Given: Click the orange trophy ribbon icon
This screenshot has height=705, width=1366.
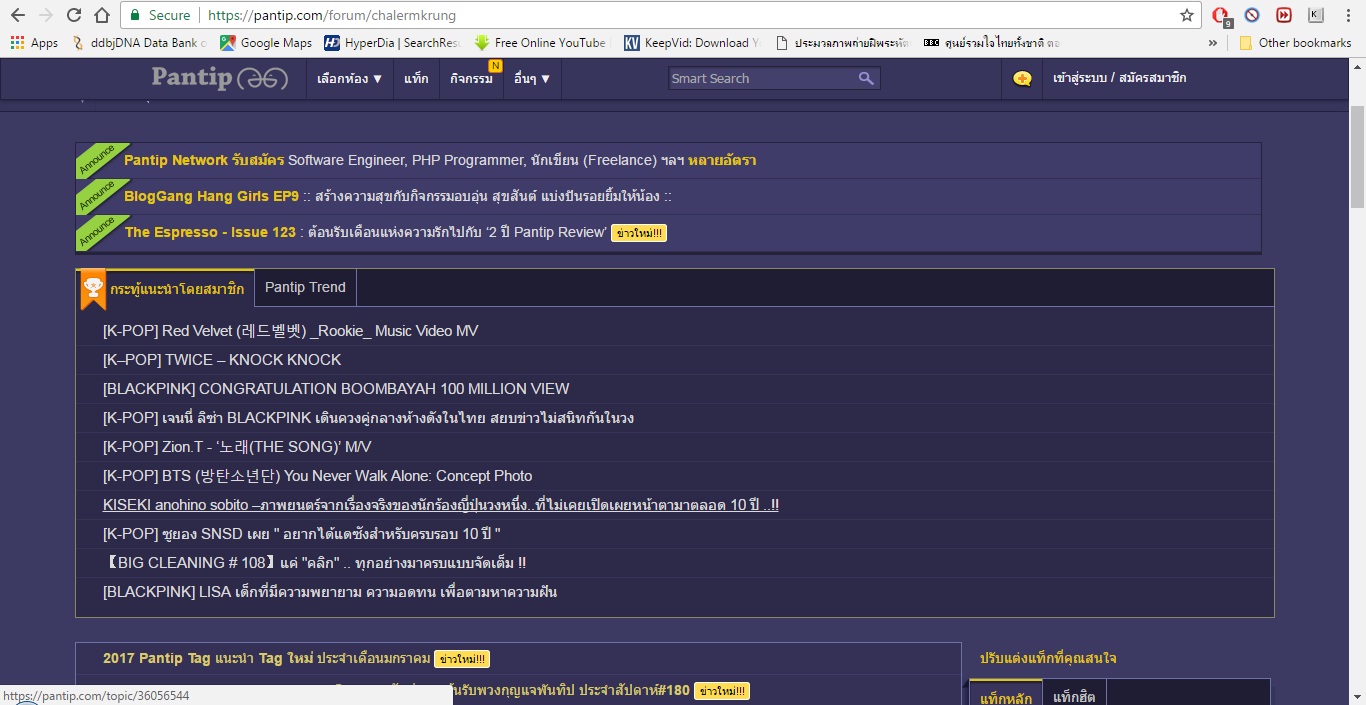Looking at the screenshot, I should tap(93, 289).
